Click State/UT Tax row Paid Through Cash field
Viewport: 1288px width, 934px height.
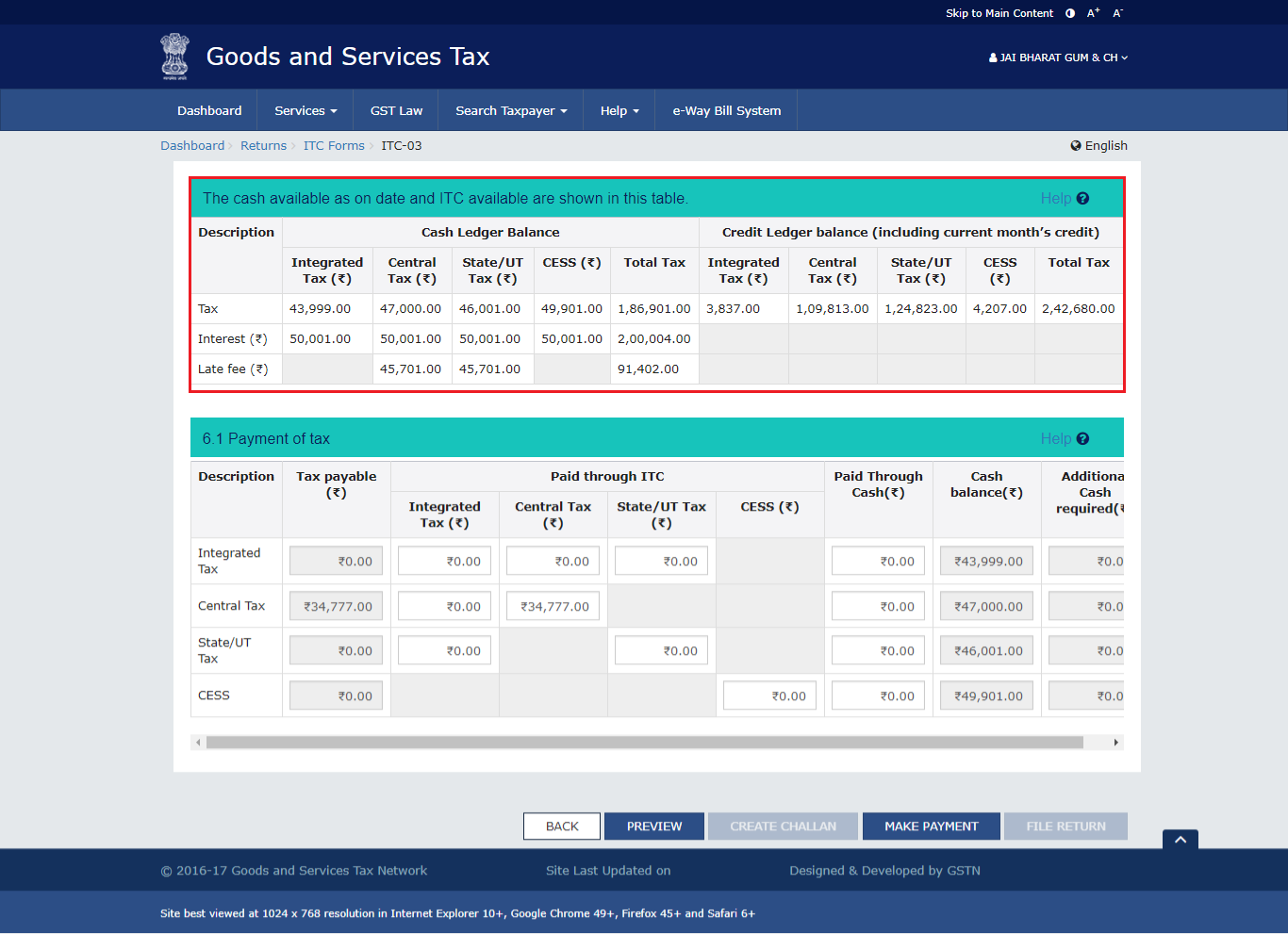pyautogui.click(x=878, y=651)
